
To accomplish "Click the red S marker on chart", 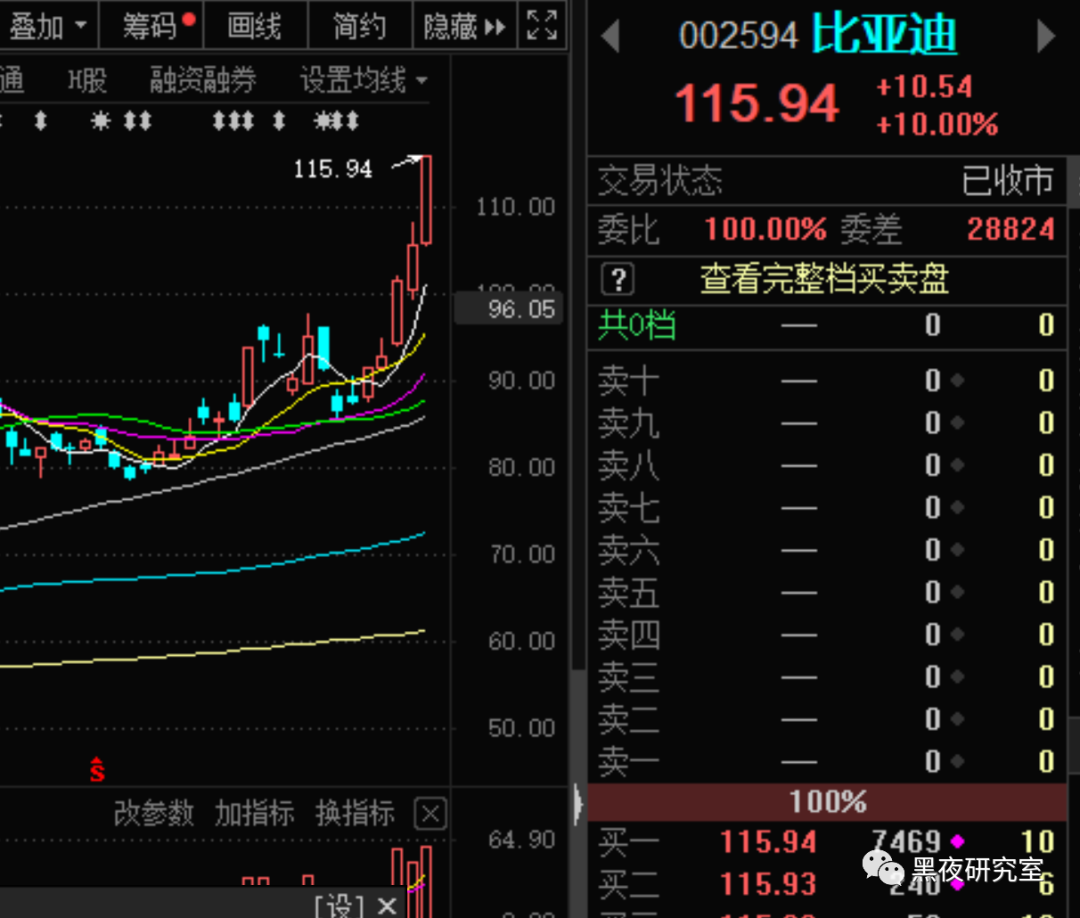I will click(97, 769).
